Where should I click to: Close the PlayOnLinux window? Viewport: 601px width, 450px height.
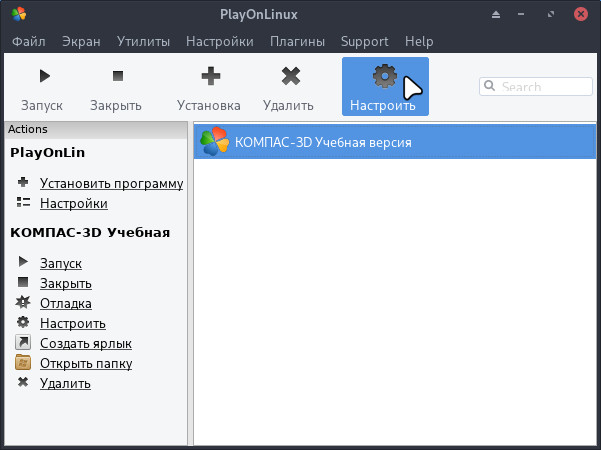(x=581, y=15)
